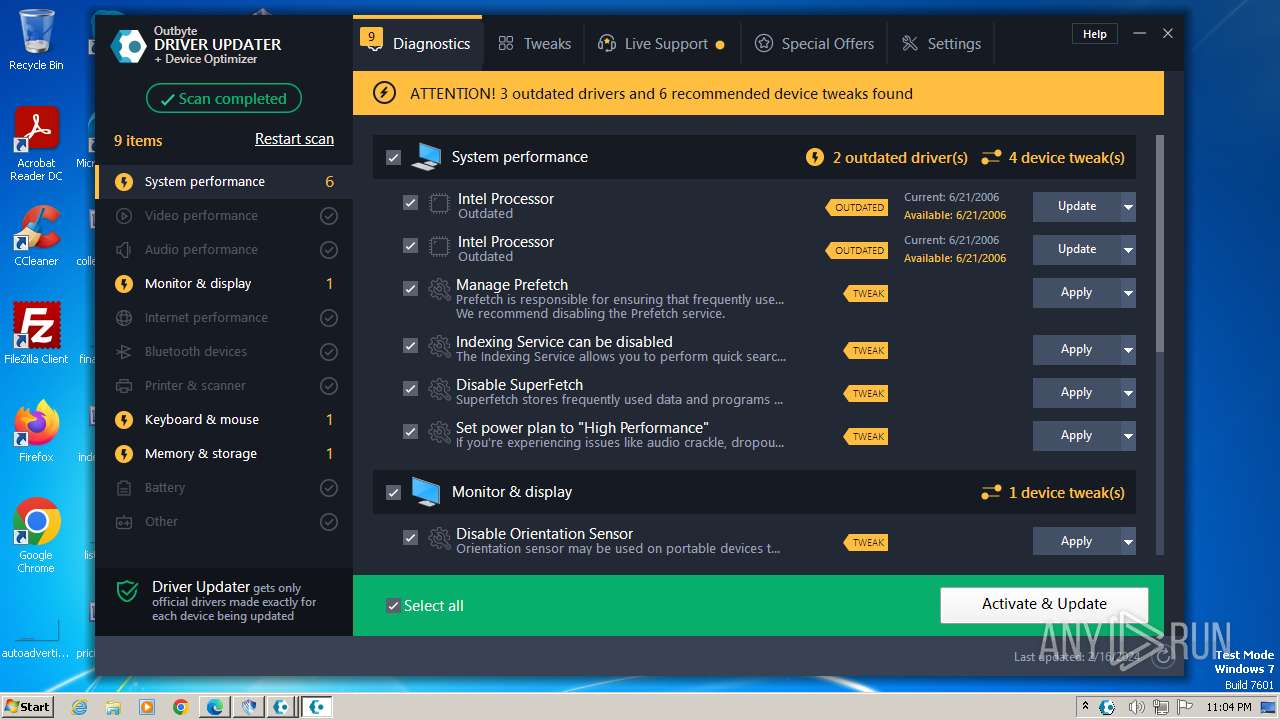Click the computer icon in System performance header

click(x=426, y=157)
